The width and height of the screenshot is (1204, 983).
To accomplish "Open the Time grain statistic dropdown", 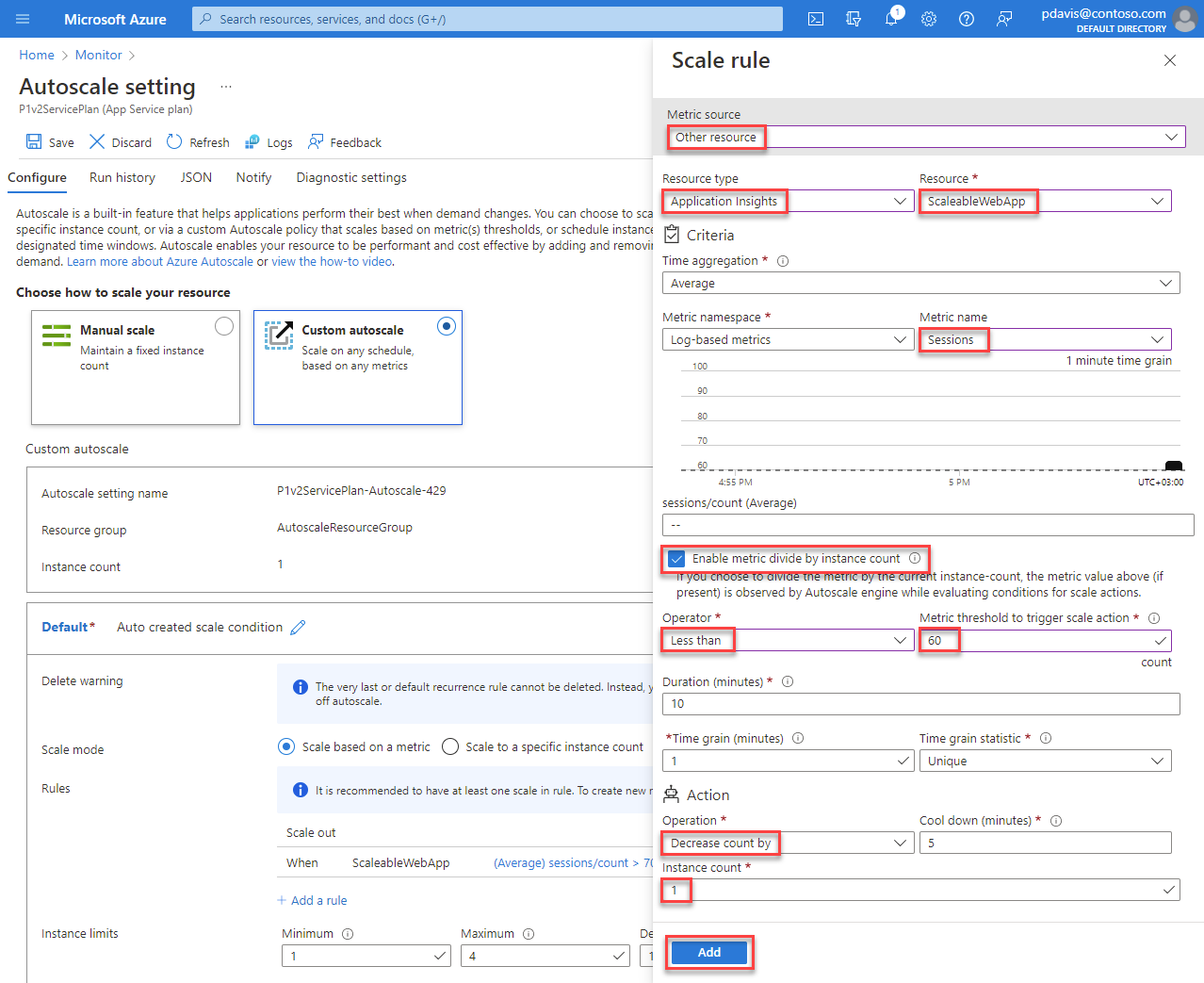I will point(1046,761).
